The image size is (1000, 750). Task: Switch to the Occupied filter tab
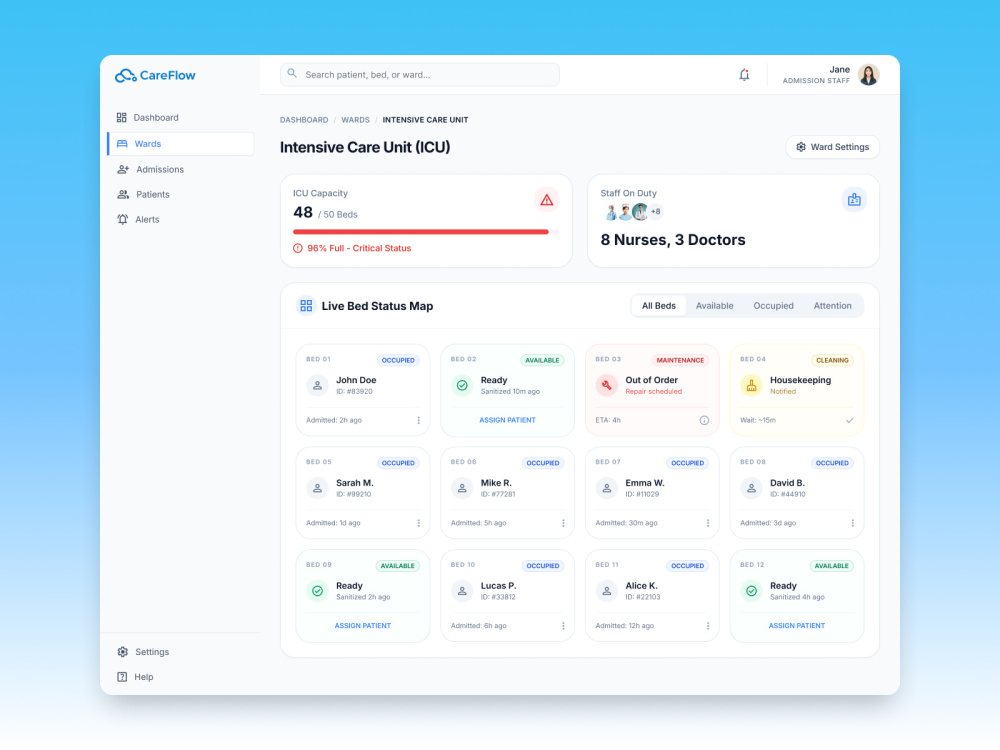773,305
